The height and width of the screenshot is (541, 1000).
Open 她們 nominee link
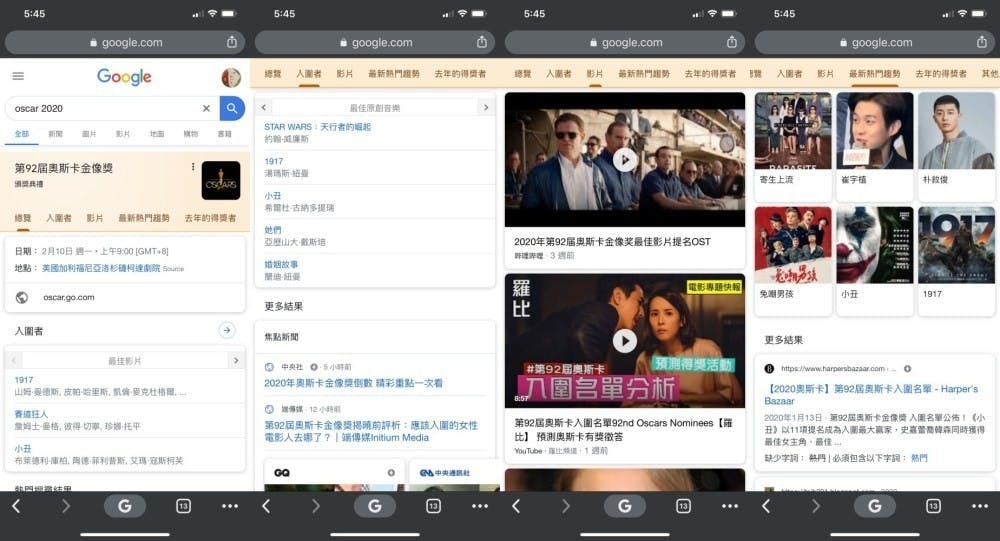(273, 230)
